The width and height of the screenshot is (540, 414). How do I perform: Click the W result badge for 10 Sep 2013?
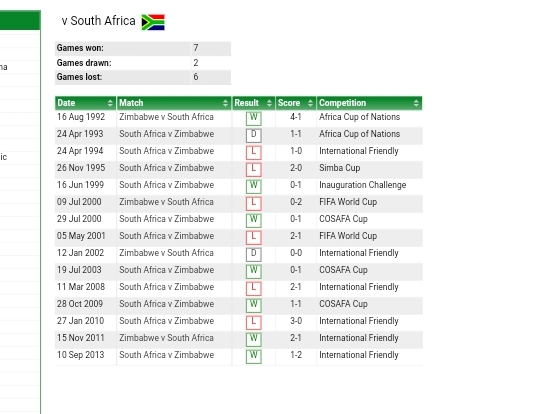(254, 356)
